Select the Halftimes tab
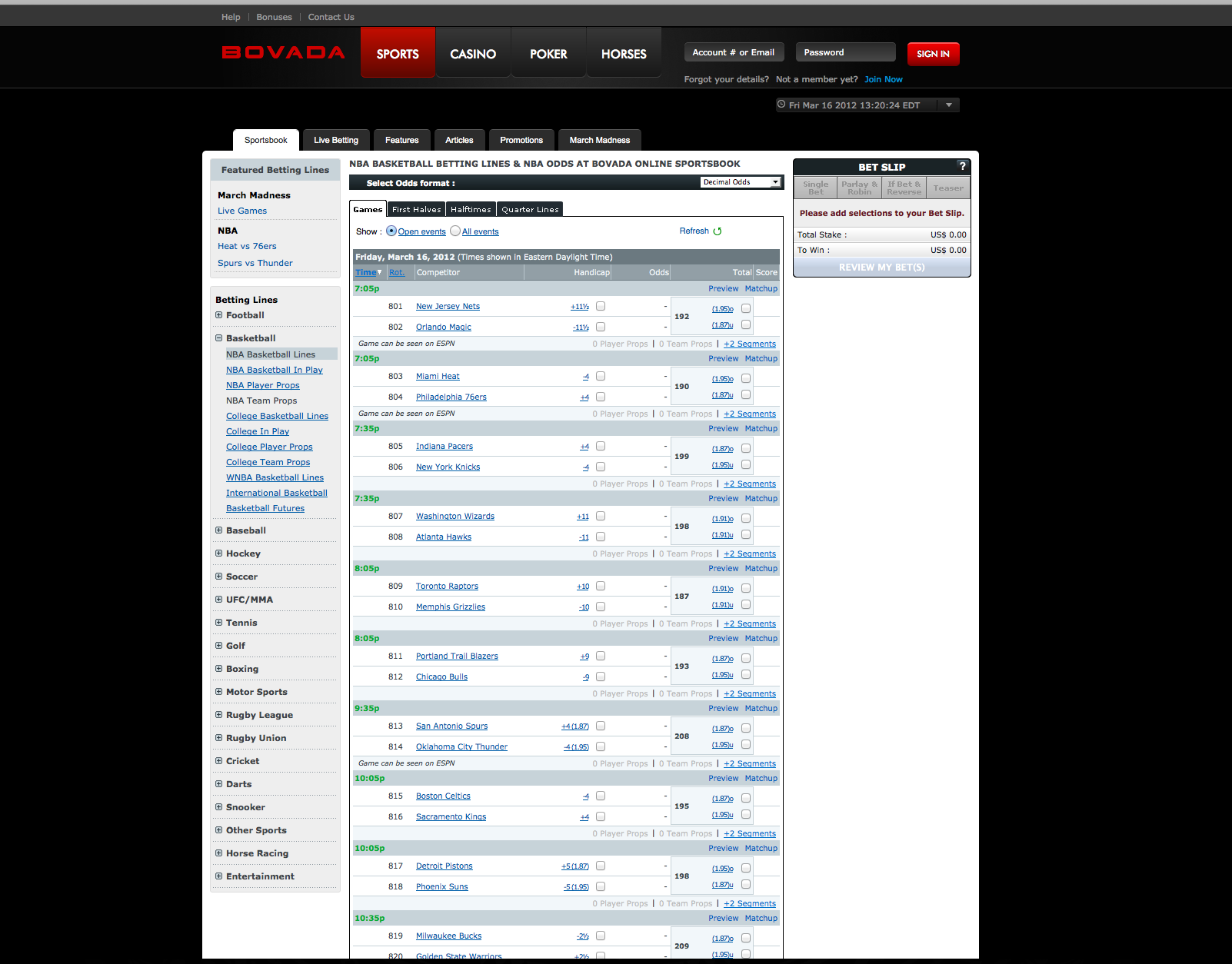 point(471,209)
